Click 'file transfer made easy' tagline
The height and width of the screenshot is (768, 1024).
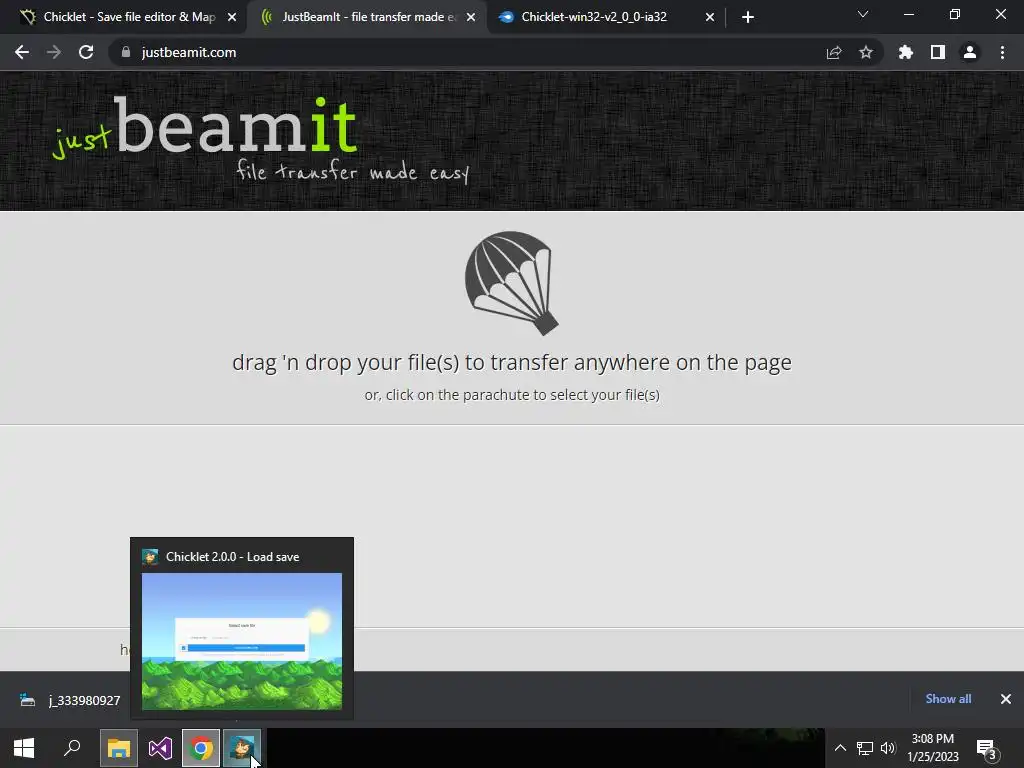(x=353, y=171)
